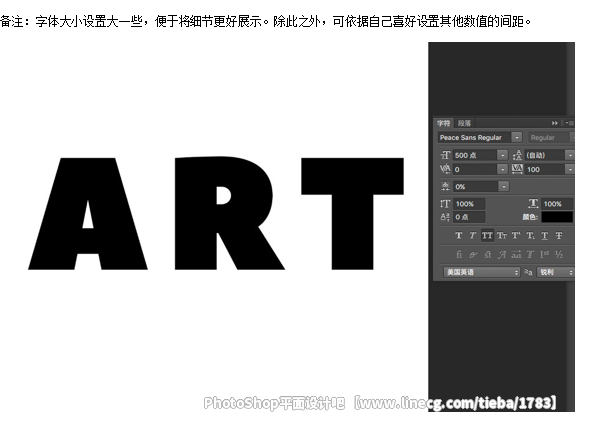
Task: Click the tracking (VA) icon
Action: click(517, 169)
